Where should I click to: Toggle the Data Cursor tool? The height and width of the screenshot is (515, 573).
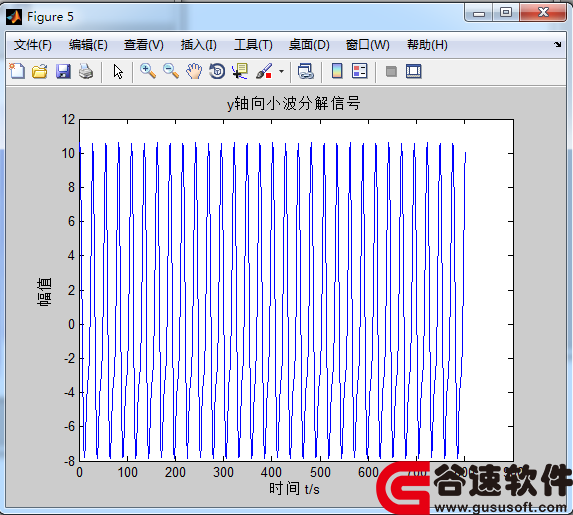[x=240, y=71]
